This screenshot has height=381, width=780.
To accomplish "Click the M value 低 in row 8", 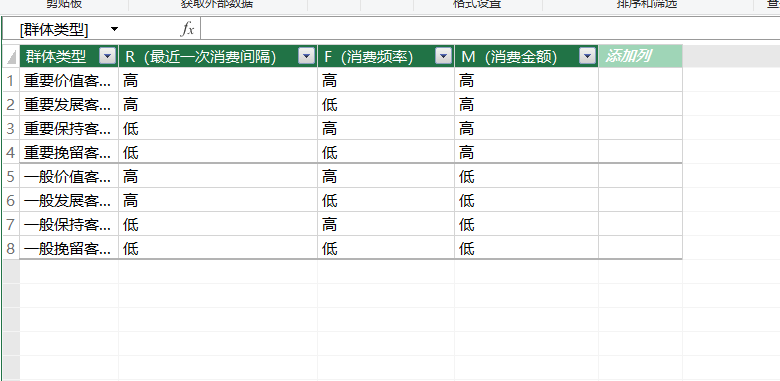I will click(526, 248).
